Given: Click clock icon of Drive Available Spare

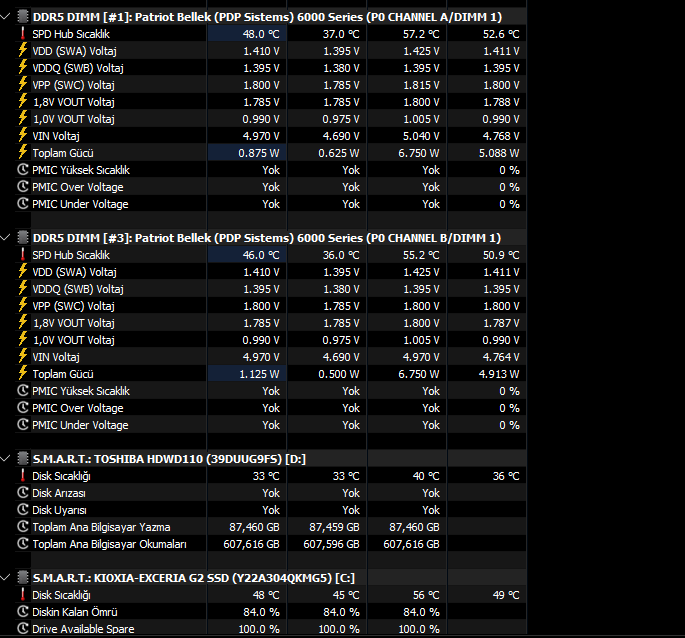Looking at the screenshot, I should pyautogui.click(x=23, y=629).
